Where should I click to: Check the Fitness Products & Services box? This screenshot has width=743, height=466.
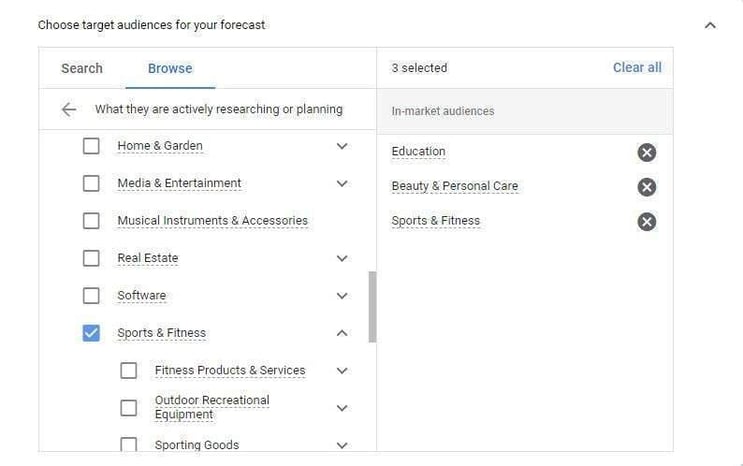coord(129,370)
